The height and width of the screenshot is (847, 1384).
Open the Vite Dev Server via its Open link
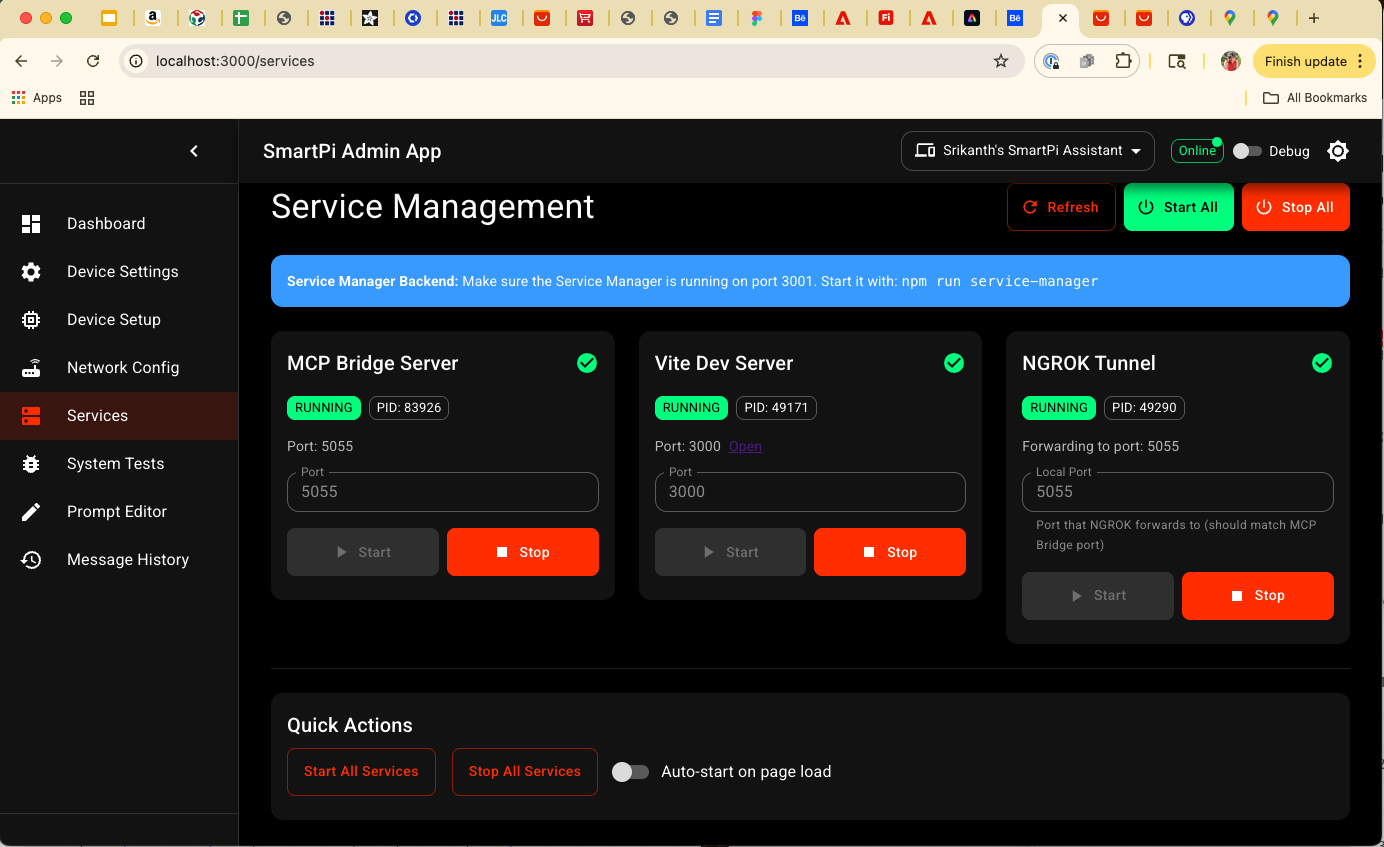point(745,446)
